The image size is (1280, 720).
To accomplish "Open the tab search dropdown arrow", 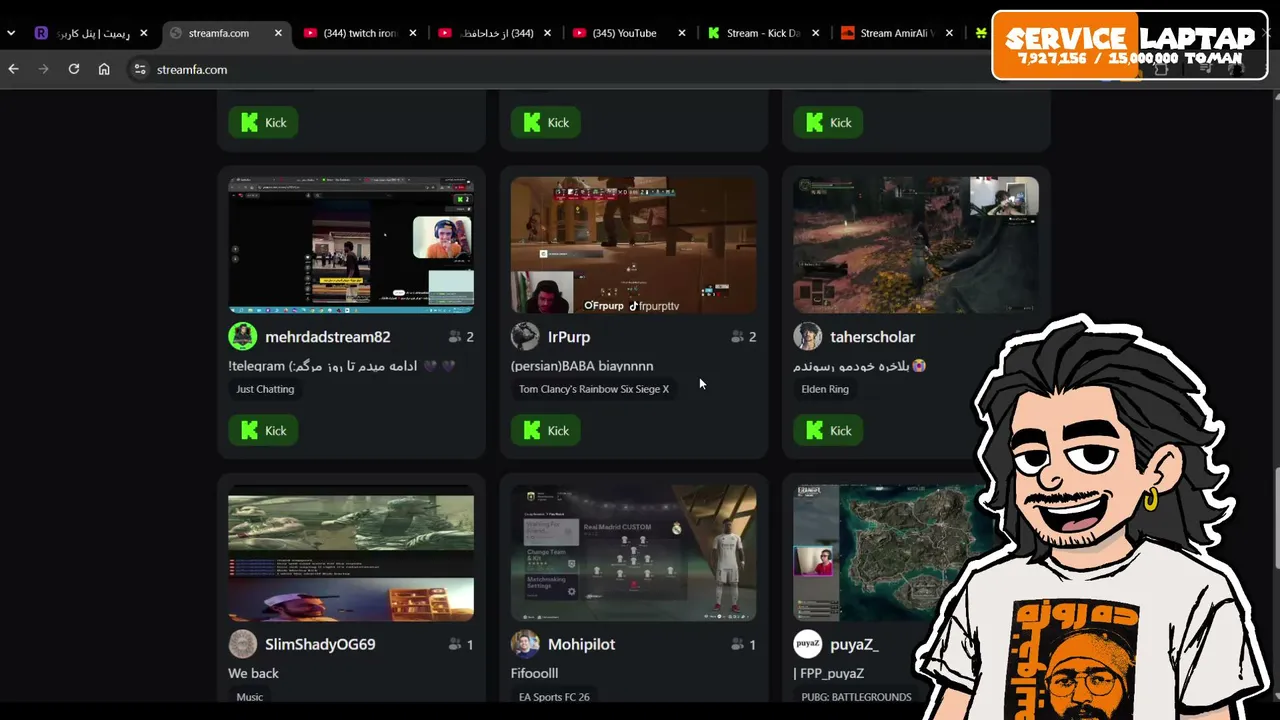I will (x=11, y=33).
